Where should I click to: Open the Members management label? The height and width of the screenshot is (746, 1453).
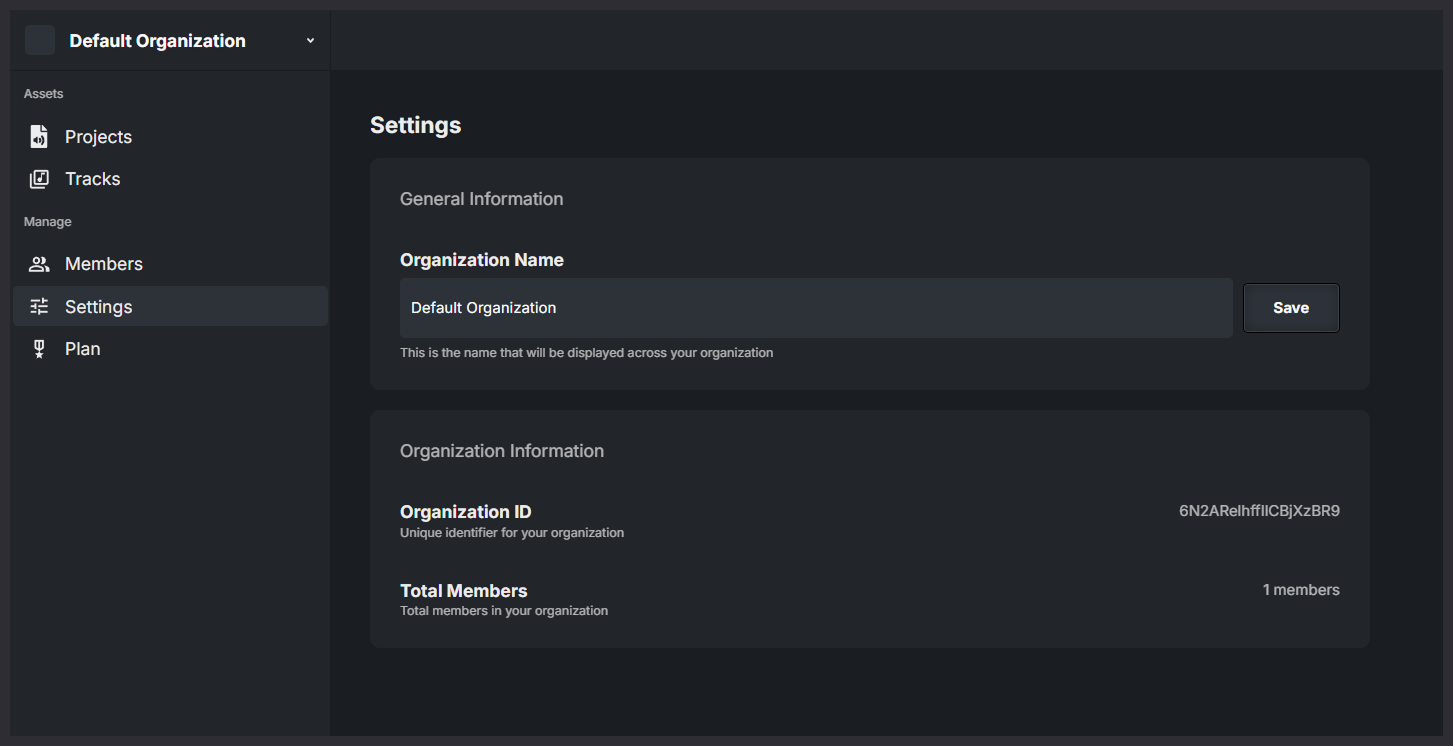point(104,264)
